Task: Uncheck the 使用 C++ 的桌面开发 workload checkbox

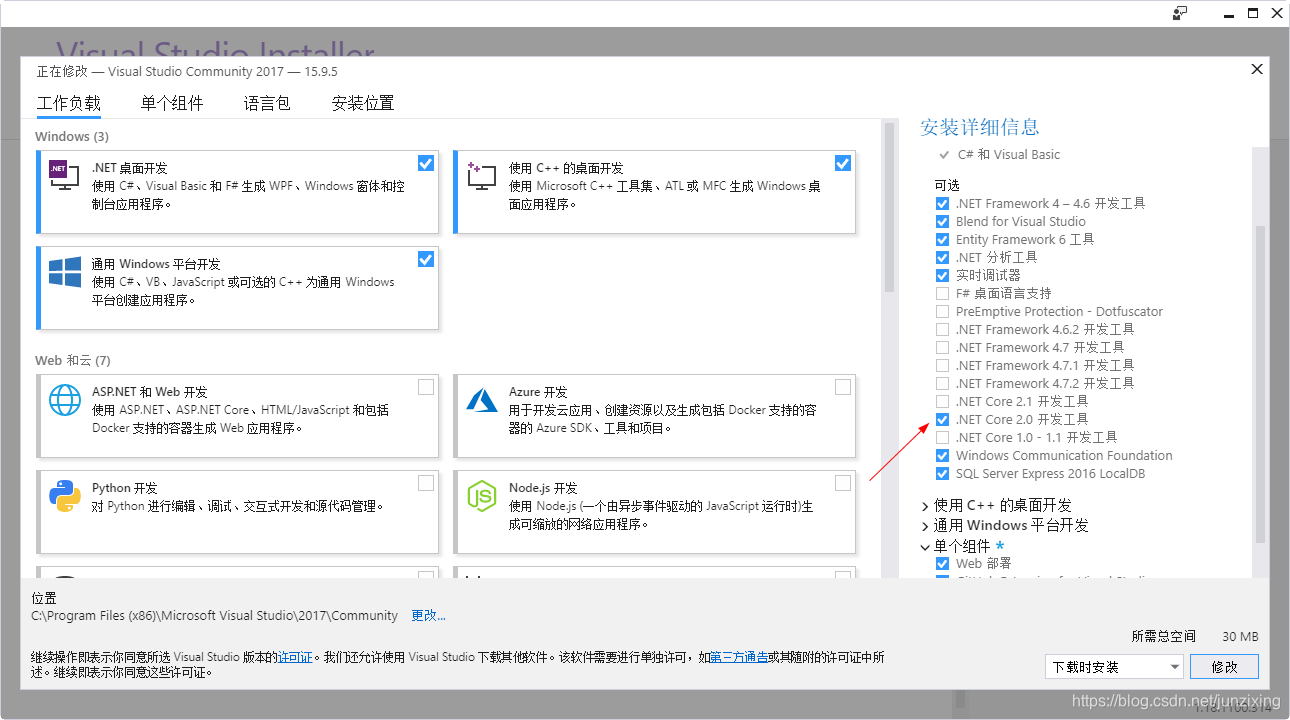Action: (x=843, y=163)
